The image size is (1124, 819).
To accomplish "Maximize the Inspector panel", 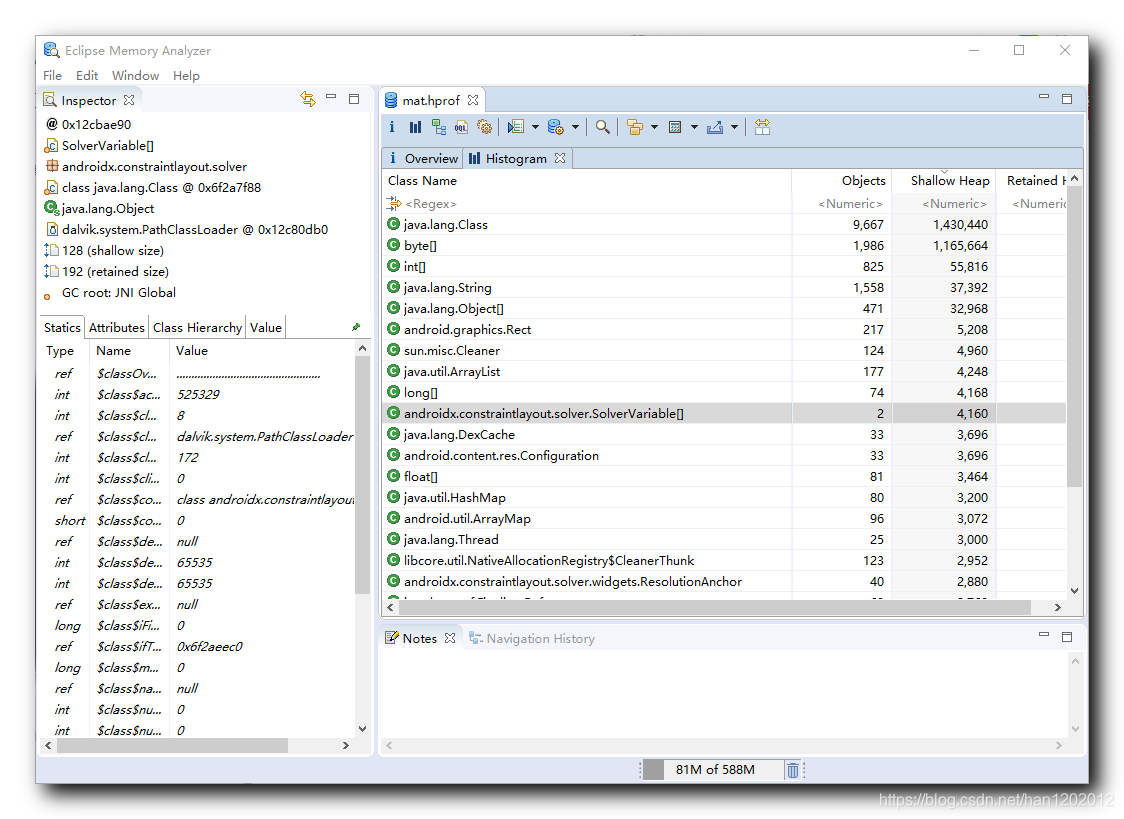I will 354,99.
